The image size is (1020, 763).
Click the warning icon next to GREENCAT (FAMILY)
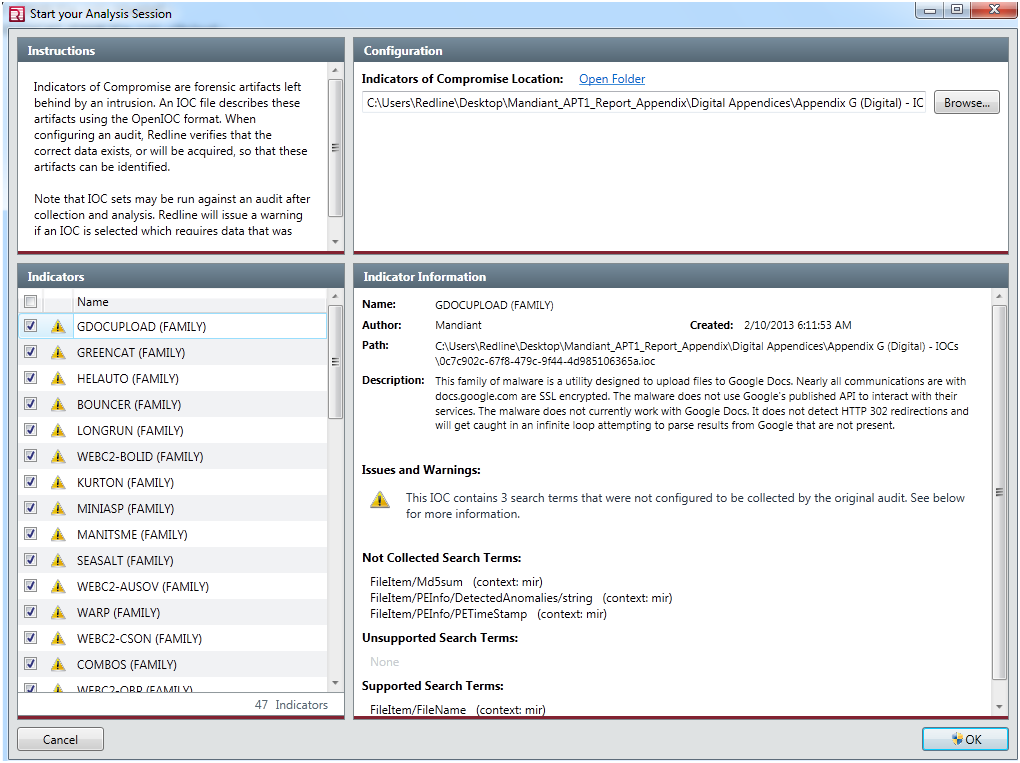(x=58, y=352)
